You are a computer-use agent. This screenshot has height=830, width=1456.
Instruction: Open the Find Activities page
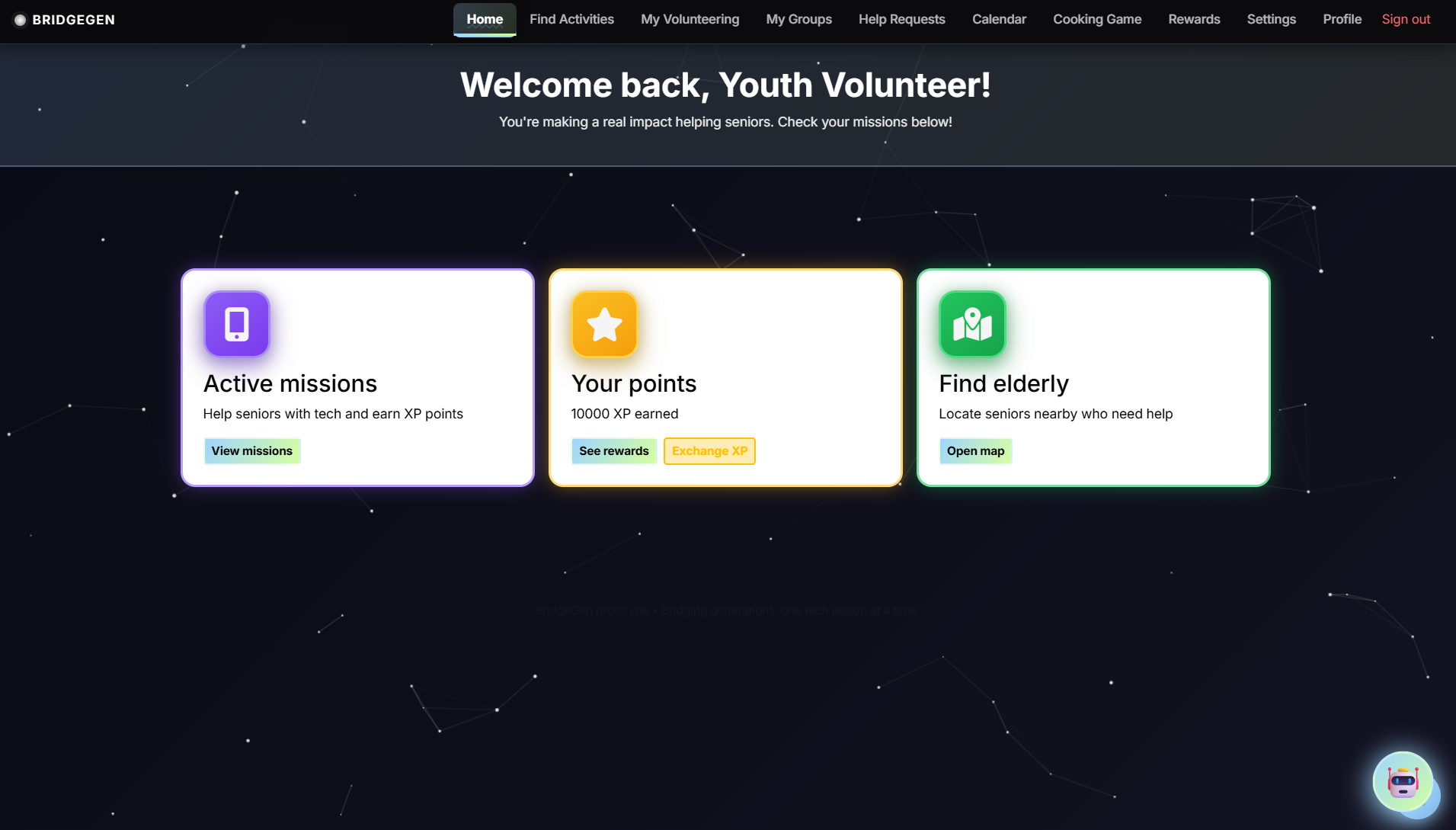click(x=571, y=19)
